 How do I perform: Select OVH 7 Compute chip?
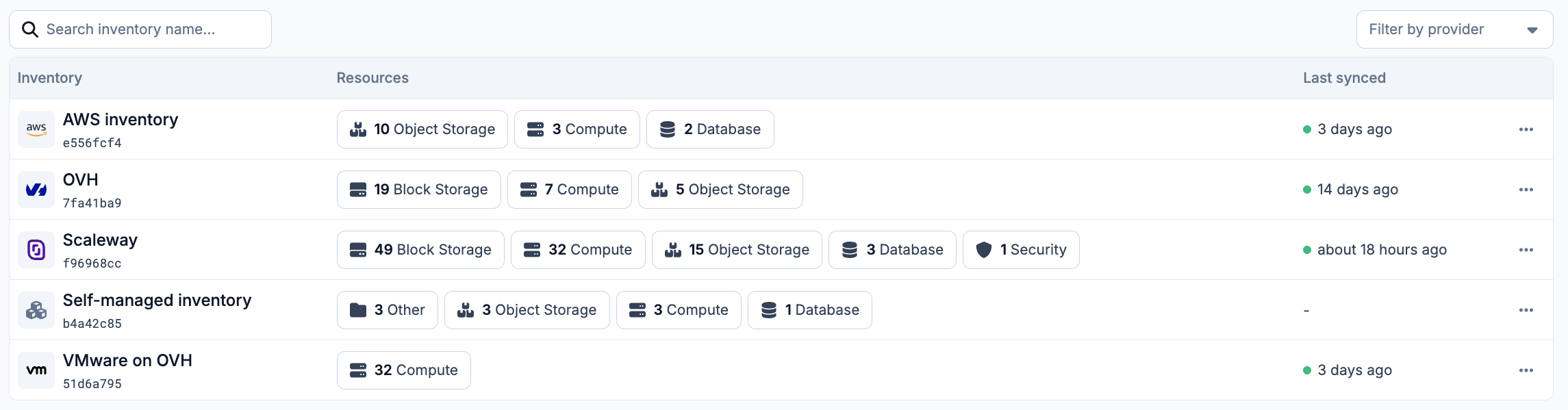[x=570, y=190]
